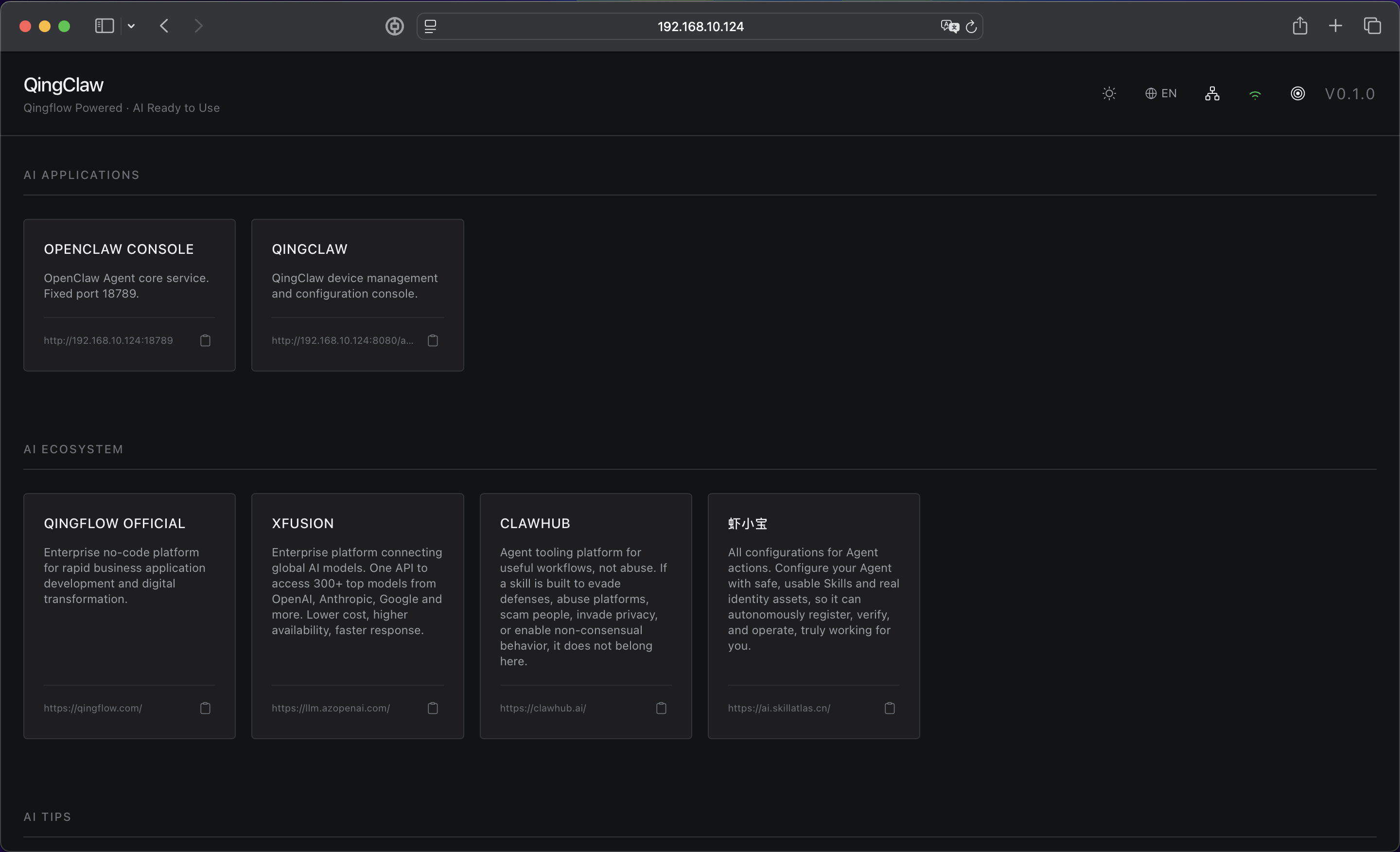
Task: Go forward in browser history
Action: tap(198, 26)
